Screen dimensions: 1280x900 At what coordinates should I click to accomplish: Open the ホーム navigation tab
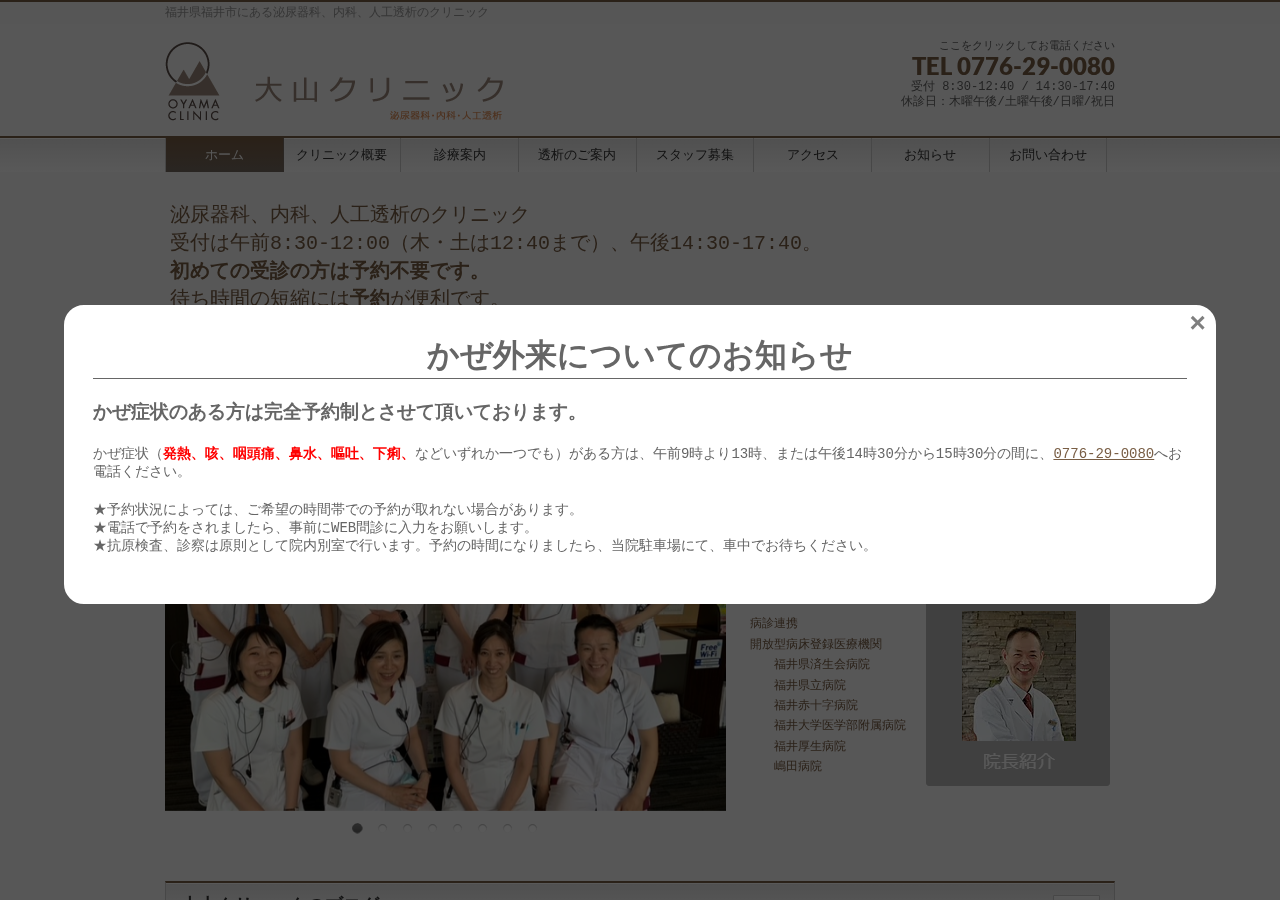224,155
